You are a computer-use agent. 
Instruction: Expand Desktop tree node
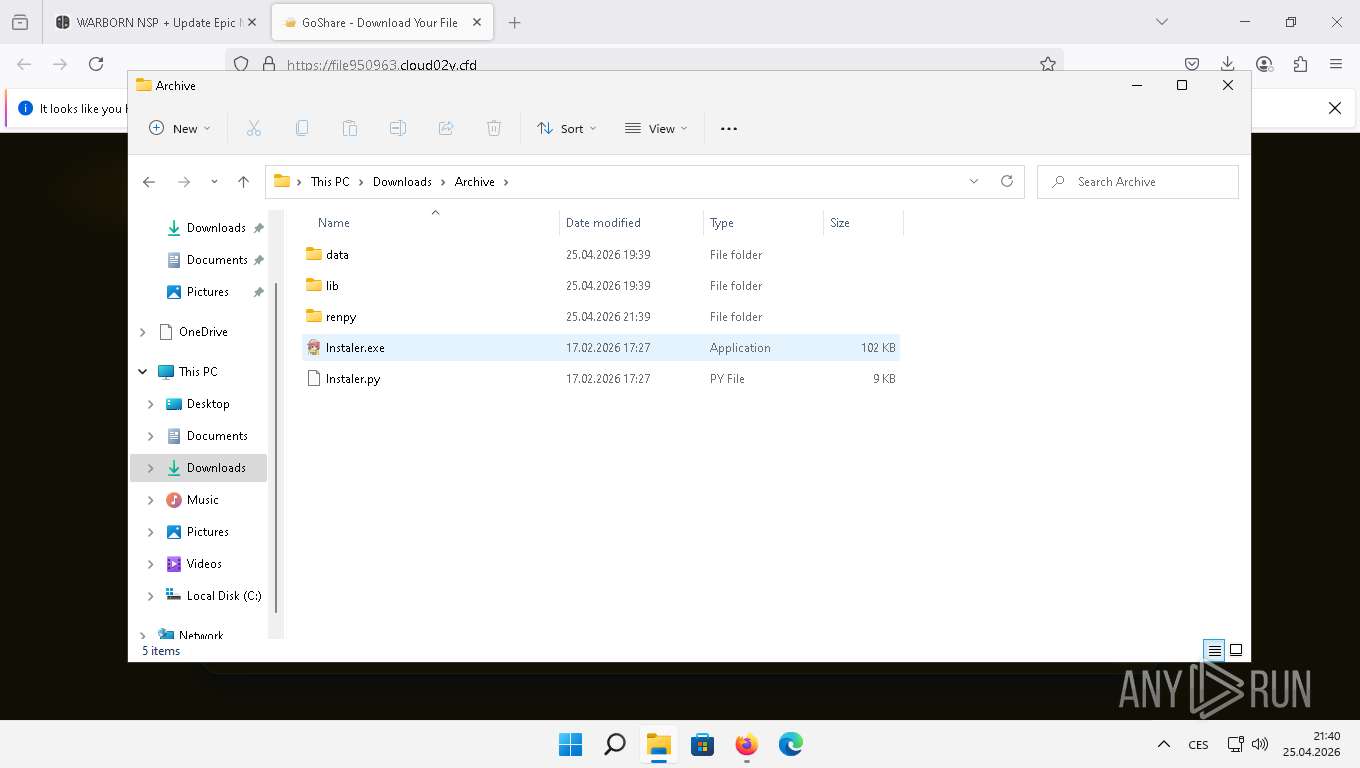[151, 404]
